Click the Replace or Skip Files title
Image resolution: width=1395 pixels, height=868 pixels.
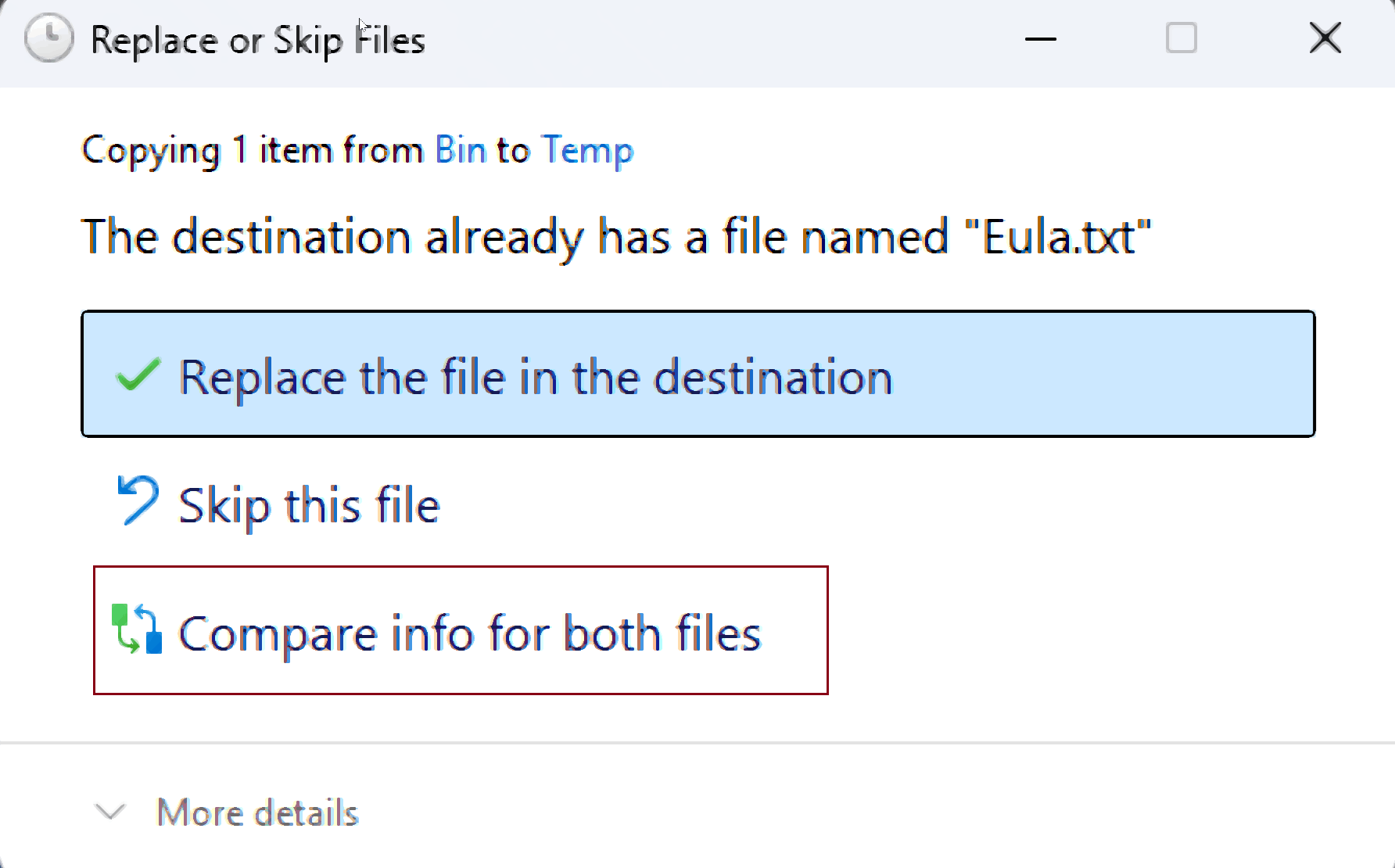[257, 40]
